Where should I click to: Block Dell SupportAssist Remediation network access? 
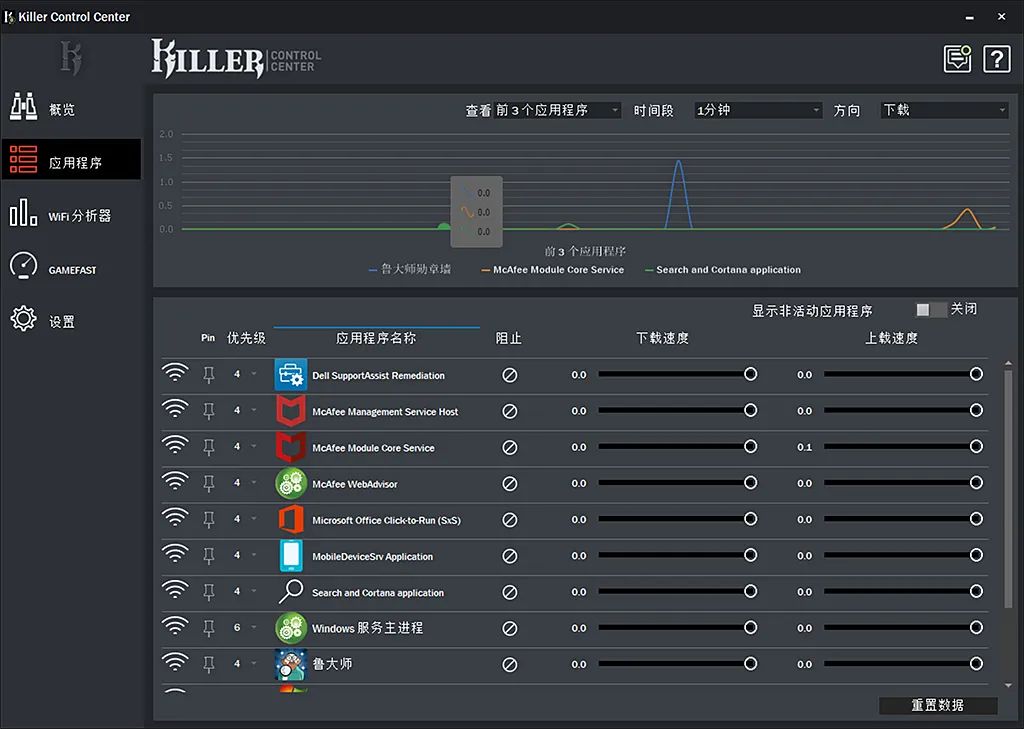(509, 375)
